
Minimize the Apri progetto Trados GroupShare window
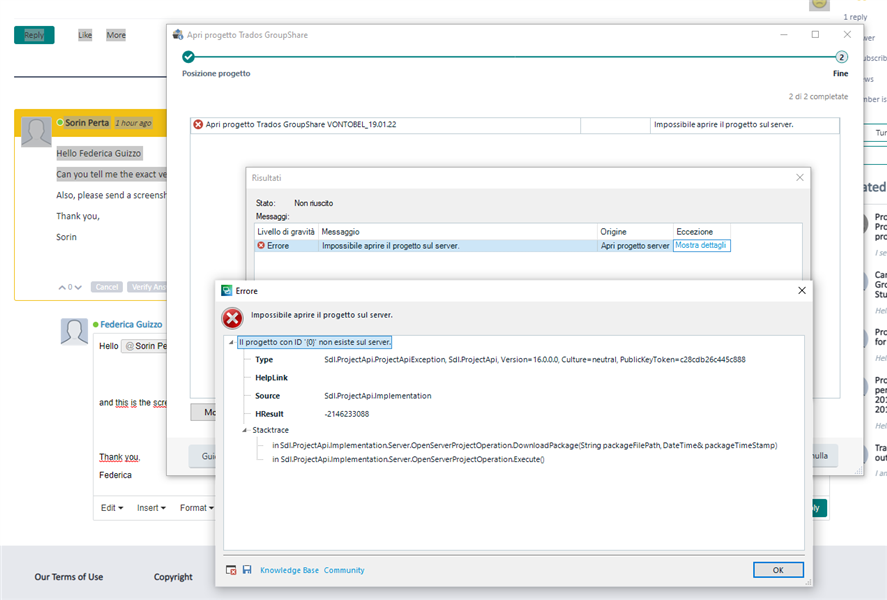coord(783,34)
